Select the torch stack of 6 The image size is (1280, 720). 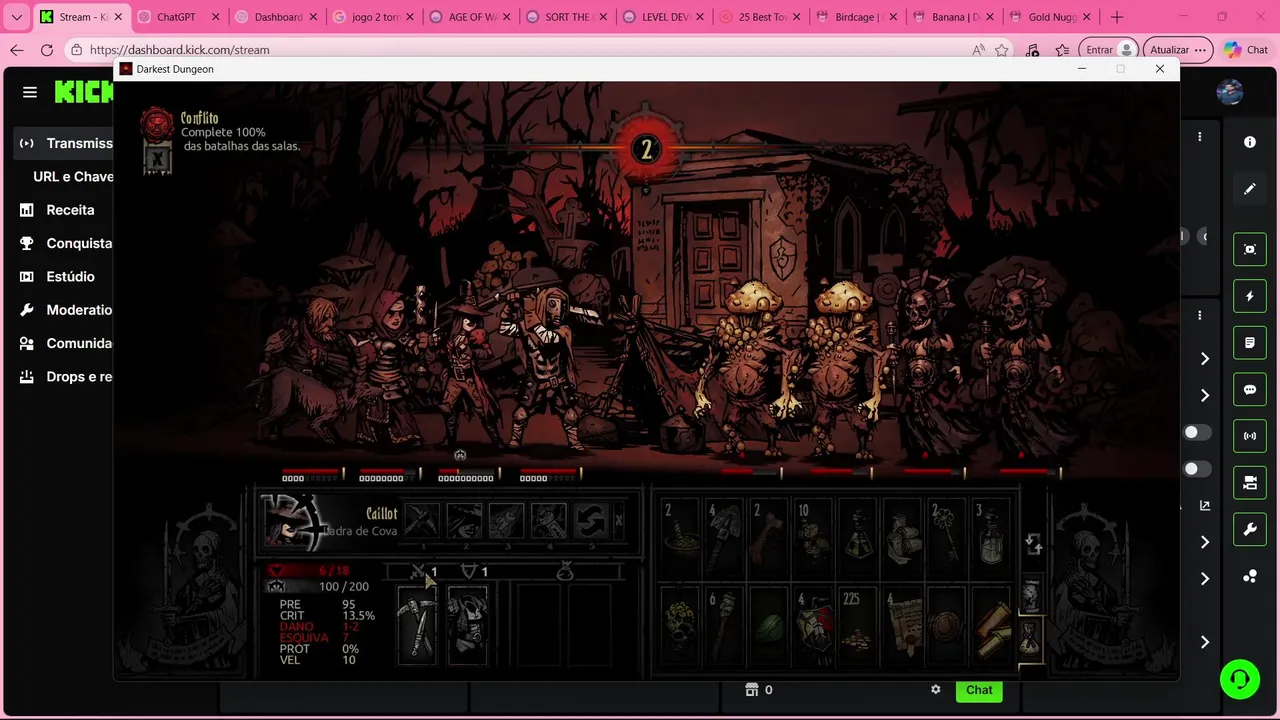(725, 626)
